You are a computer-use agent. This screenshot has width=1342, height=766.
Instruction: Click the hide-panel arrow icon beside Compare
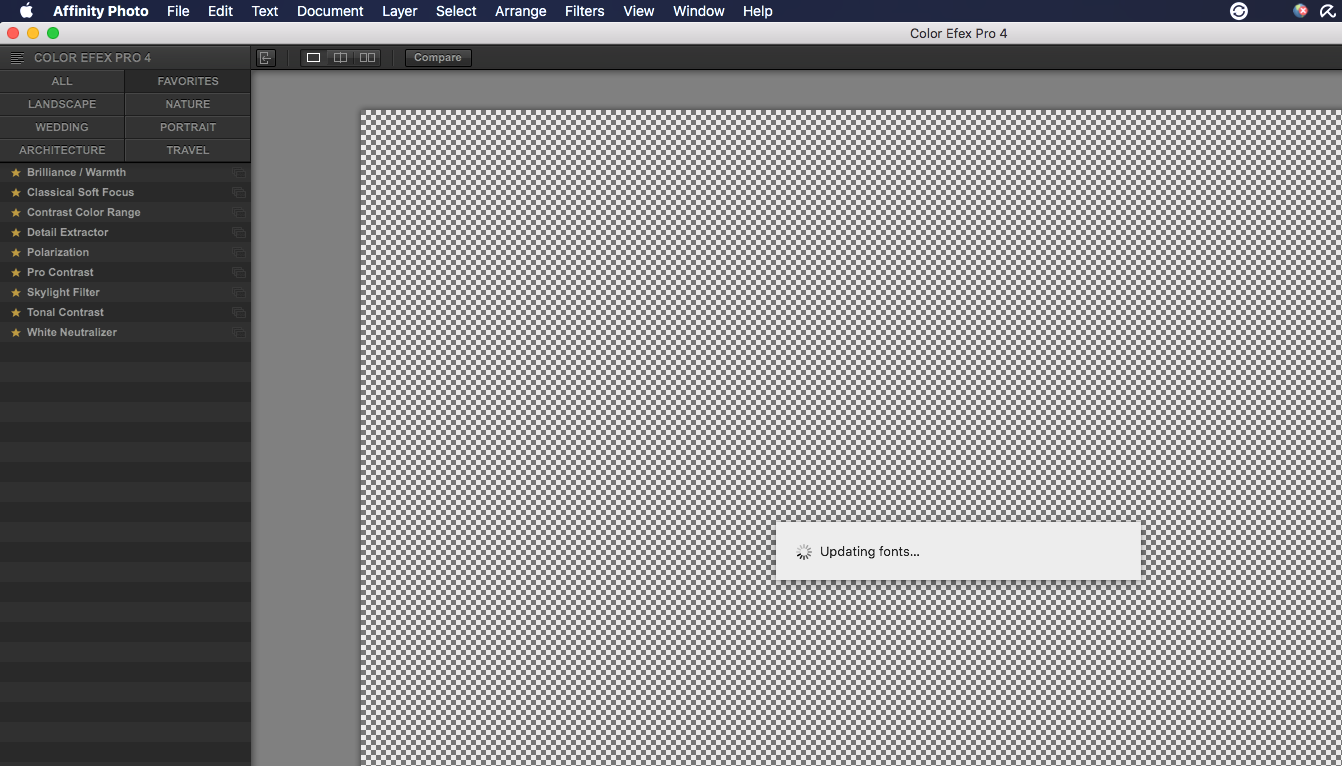coord(266,58)
